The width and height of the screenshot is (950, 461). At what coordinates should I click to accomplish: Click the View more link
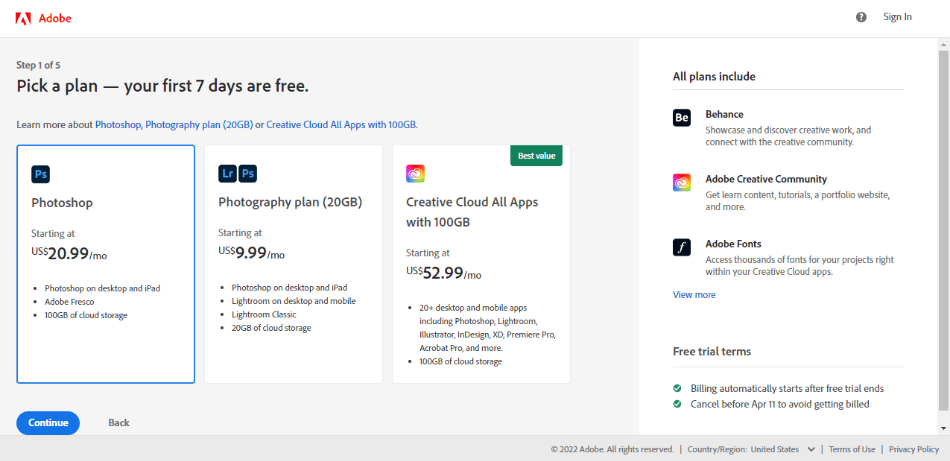694,294
